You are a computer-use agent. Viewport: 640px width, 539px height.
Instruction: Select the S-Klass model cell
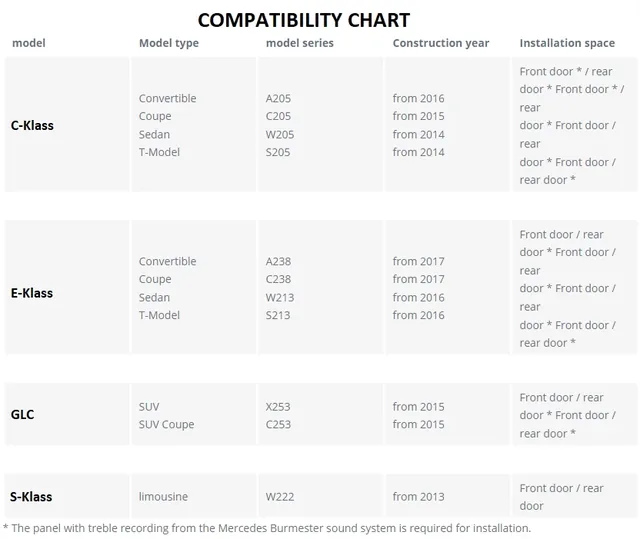tap(67, 496)
